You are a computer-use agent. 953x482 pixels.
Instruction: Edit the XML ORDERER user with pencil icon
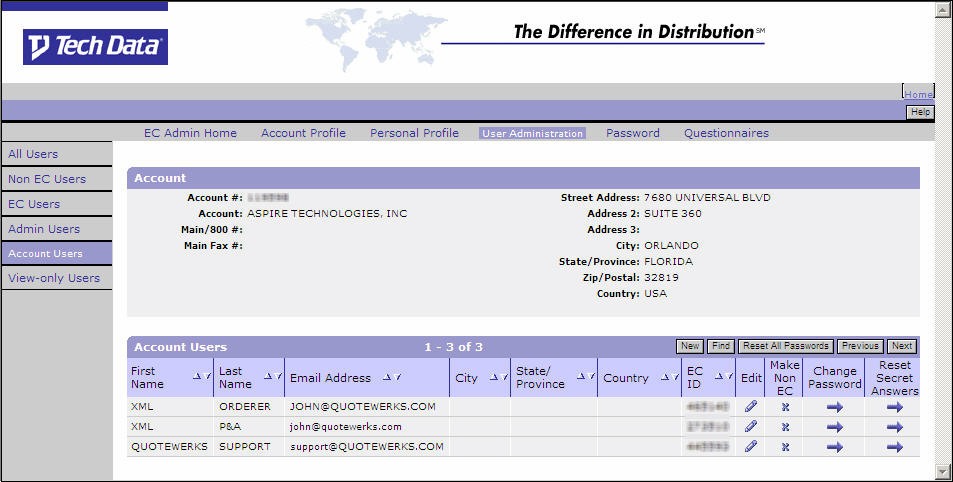751,406
